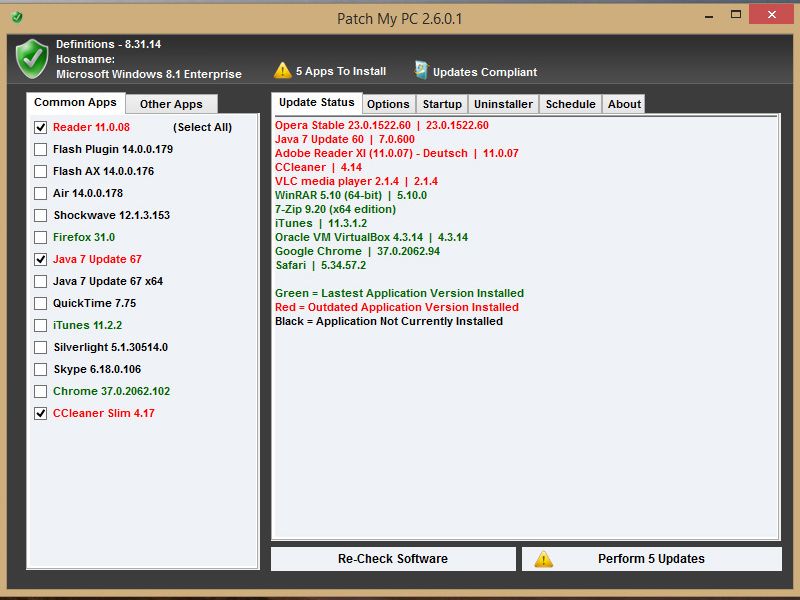This screenshot has height=600, width=800.
Task: Switch to the Startup tab
Action: point(442,104)
